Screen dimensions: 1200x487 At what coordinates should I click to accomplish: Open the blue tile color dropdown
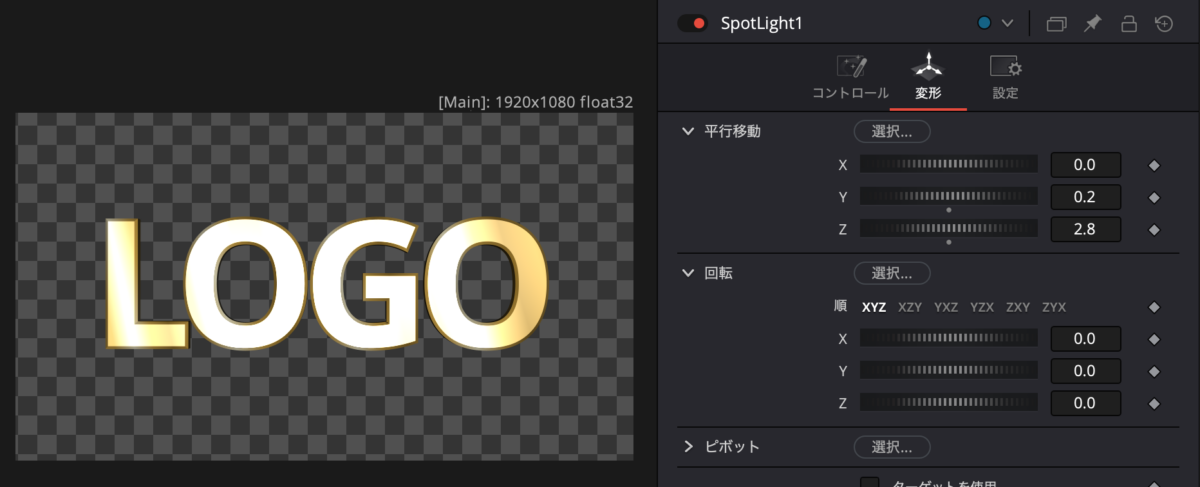coord(996,23)
